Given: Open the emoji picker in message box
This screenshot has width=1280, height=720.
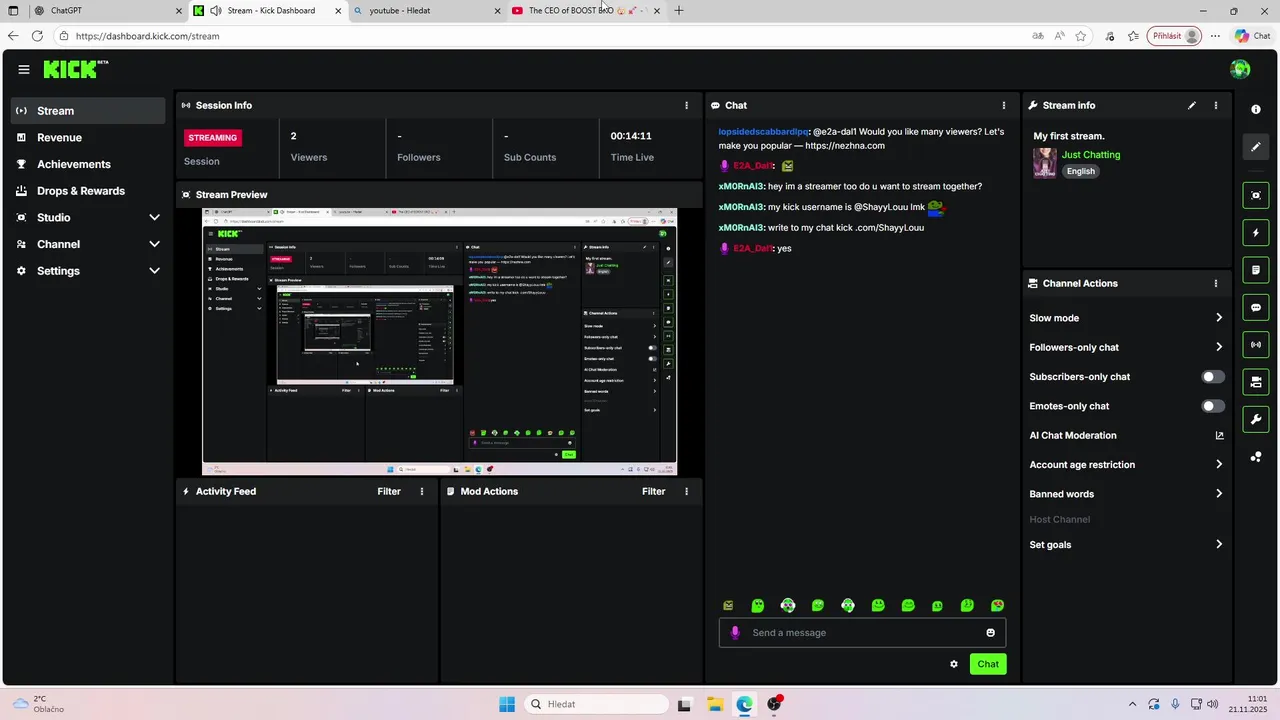Looking at the screenshot, I should point(991,632).
